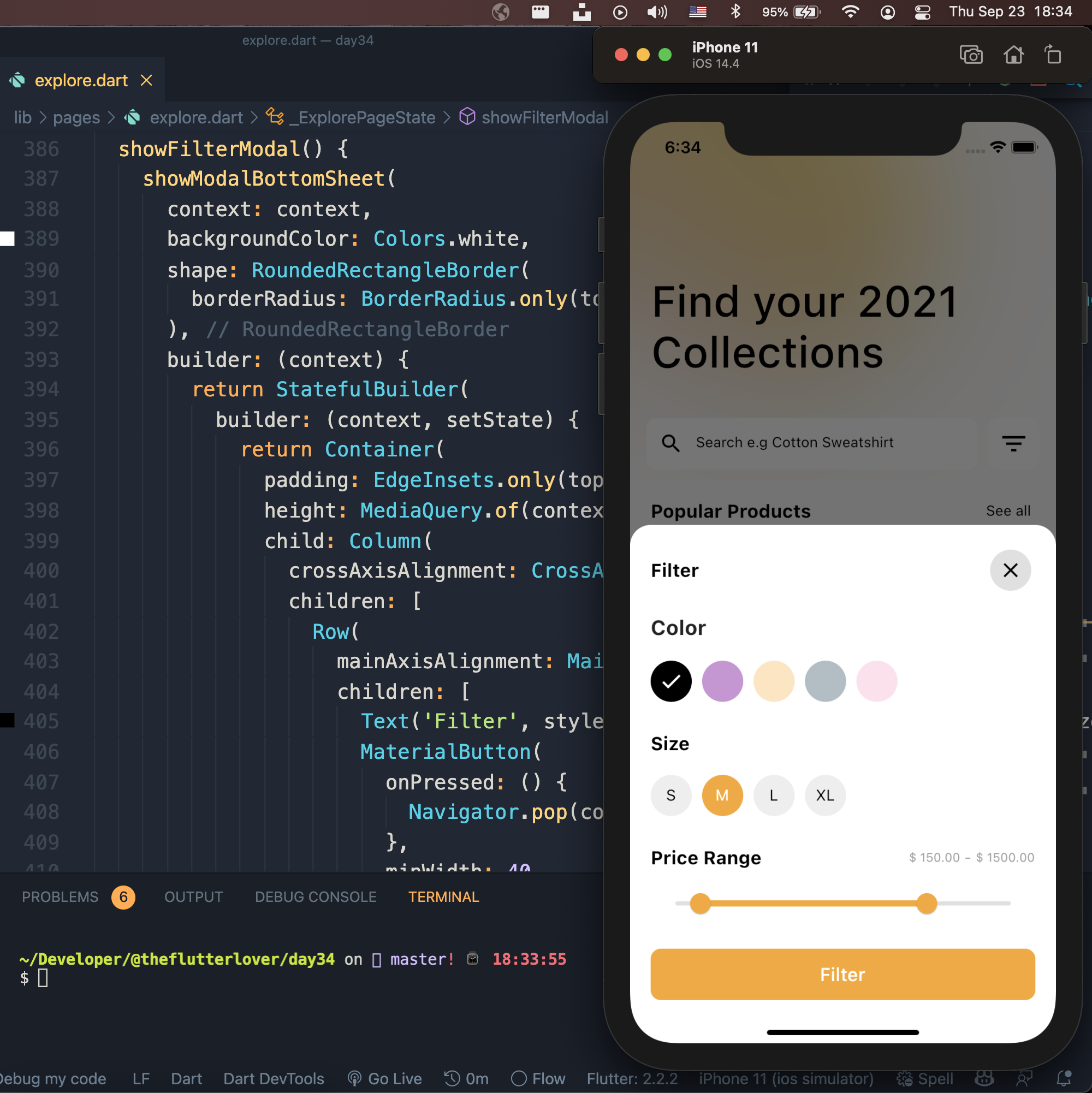
Task: Close the Filter bottom sheet
Action: pos(1010,569)
